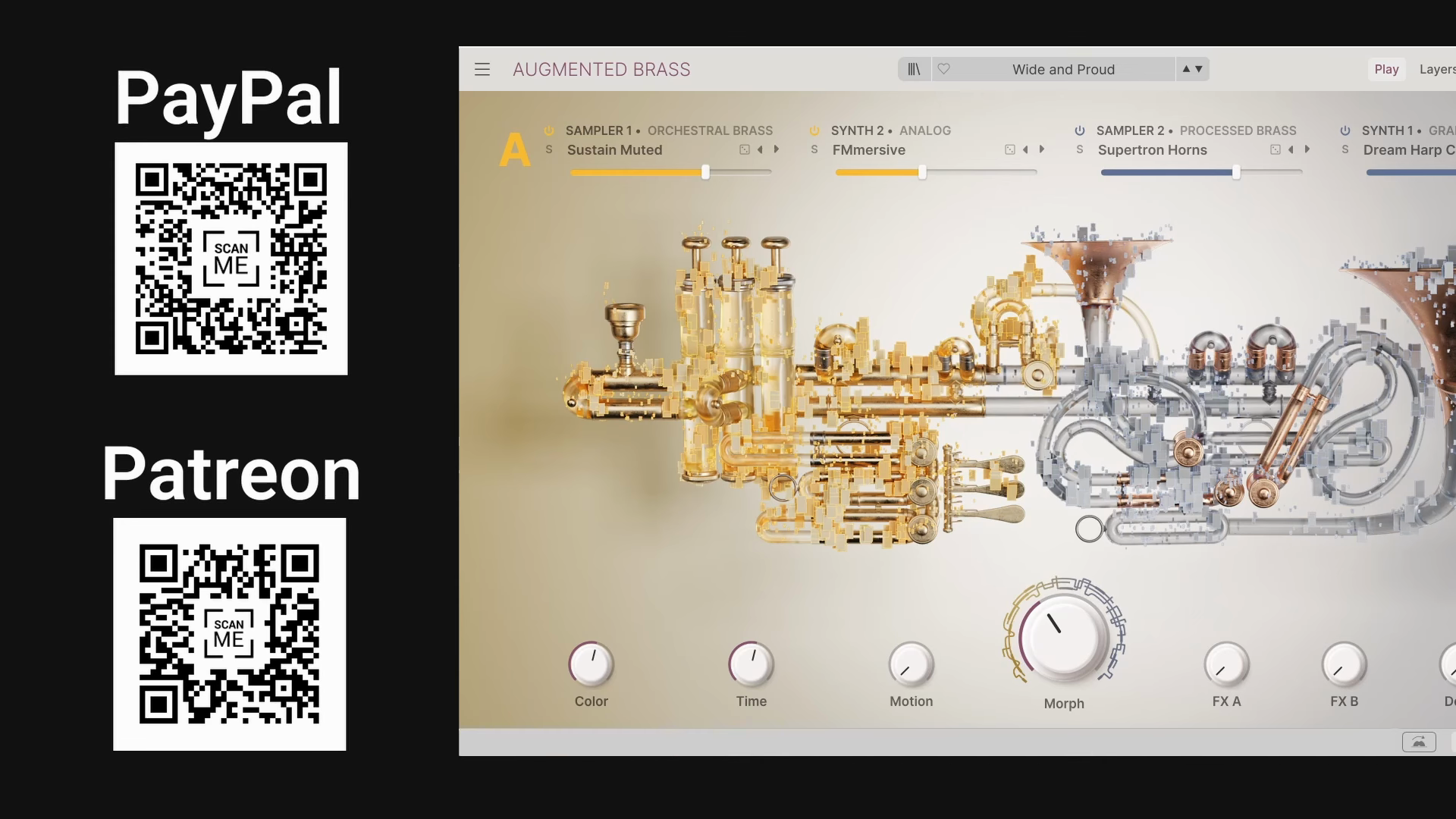Select the Dream Harp sound in SYNTH 1
1456x819 pixels.
[x=1409, y=149]
